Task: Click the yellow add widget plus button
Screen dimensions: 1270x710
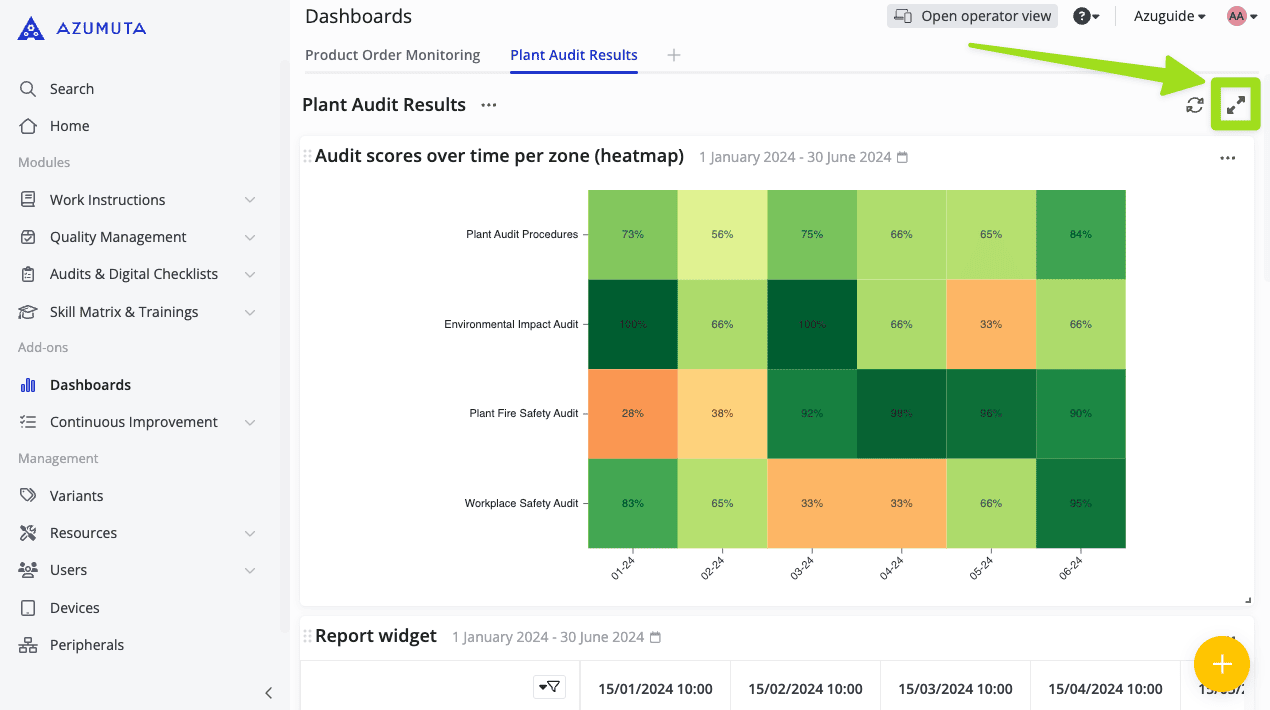Action: tap(1221, 664)
